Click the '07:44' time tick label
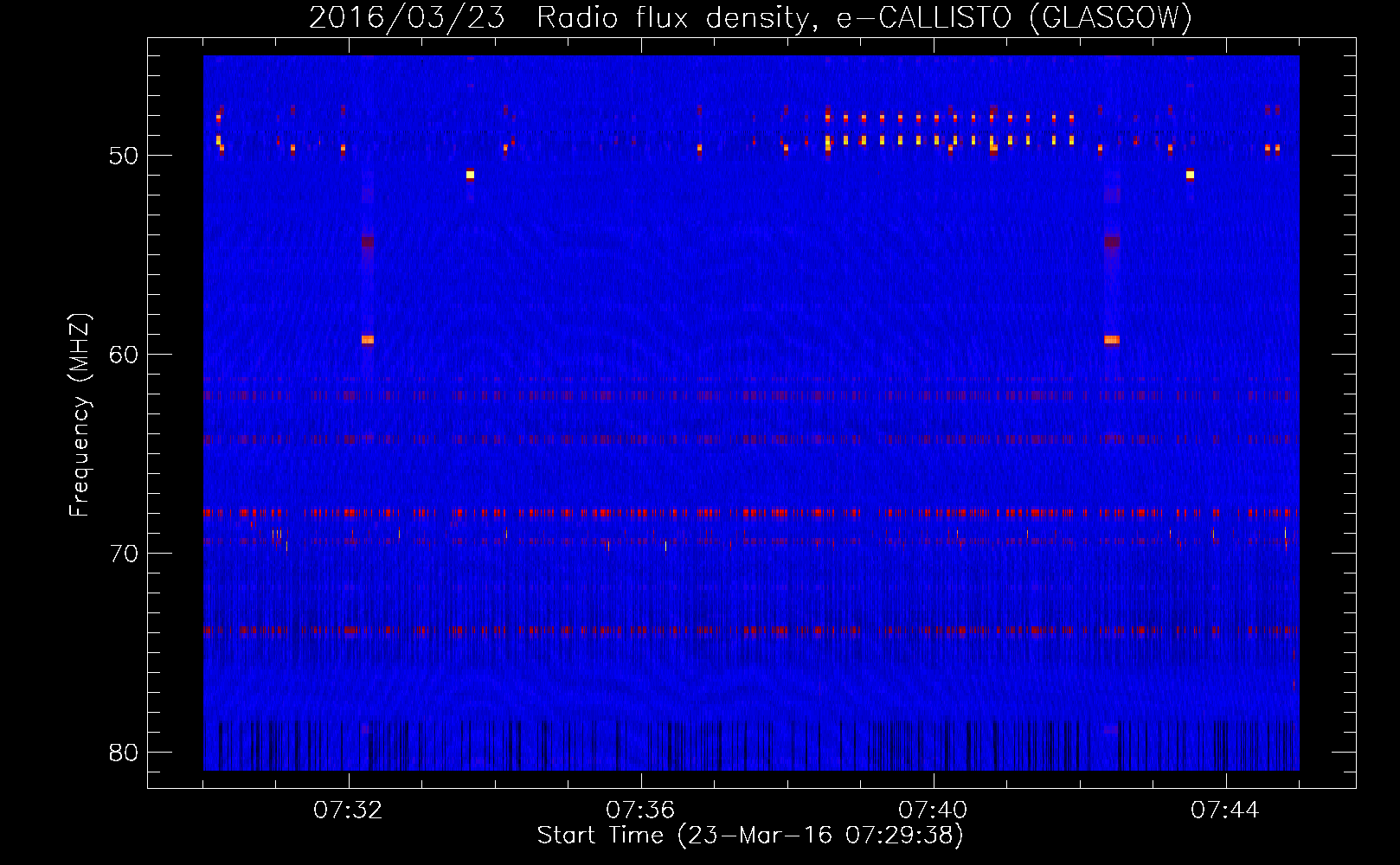The width and height of the screenshot is (1400, 865). pos(1225,811)
